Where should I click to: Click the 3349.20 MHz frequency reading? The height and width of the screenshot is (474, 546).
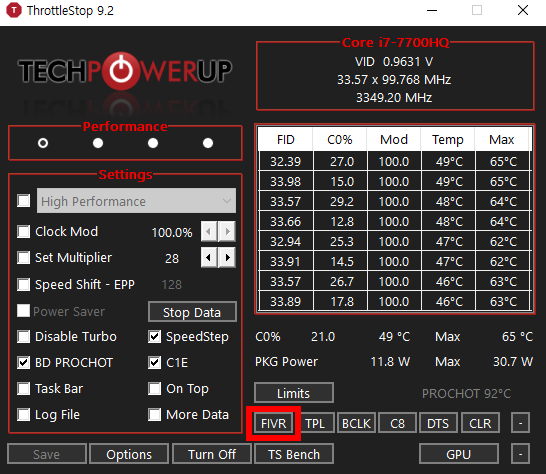tap(394, 98)
